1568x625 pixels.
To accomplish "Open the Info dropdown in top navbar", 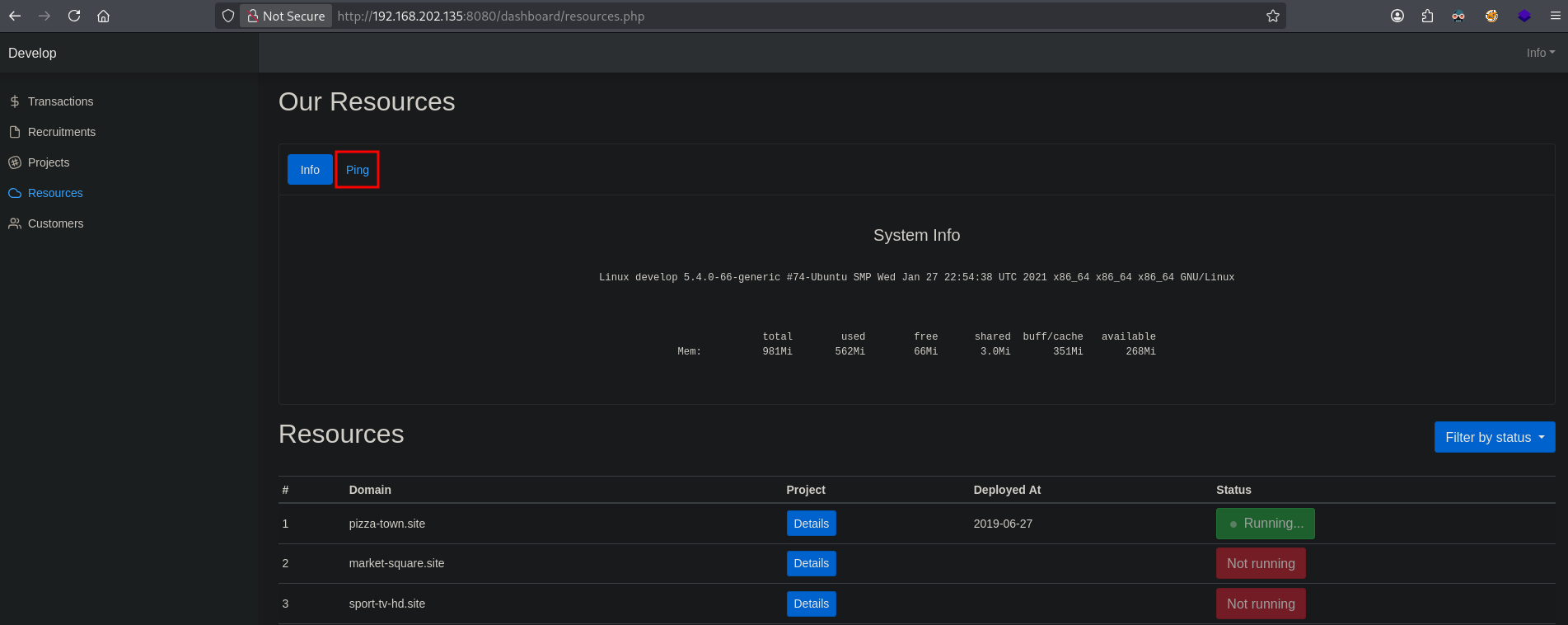I will tap(1540, 53).
